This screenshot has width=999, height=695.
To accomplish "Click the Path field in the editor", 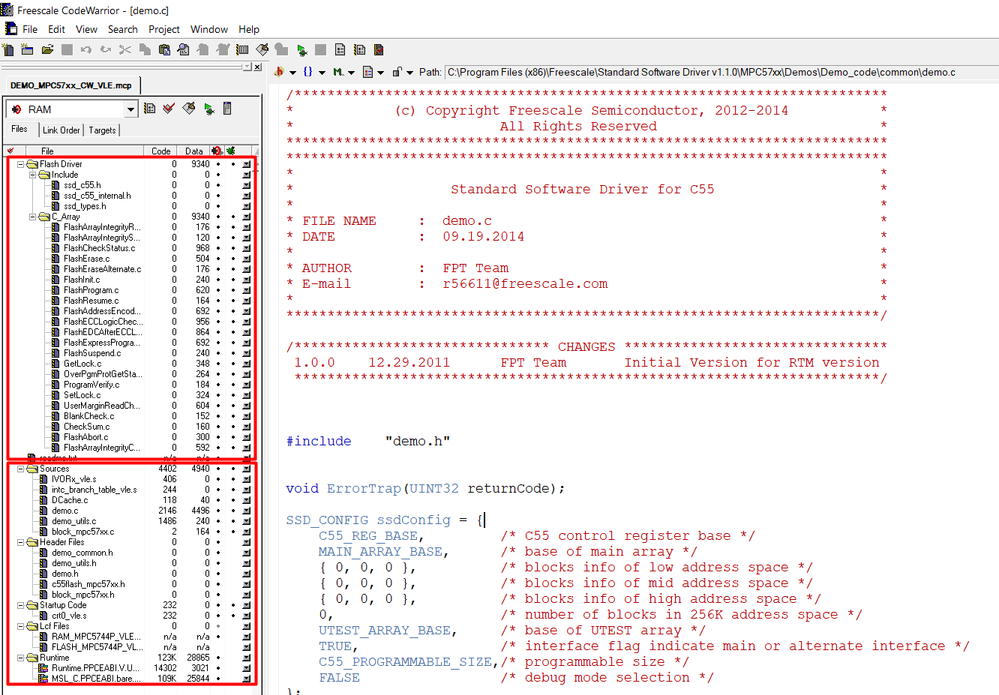I will click(721, 72).
